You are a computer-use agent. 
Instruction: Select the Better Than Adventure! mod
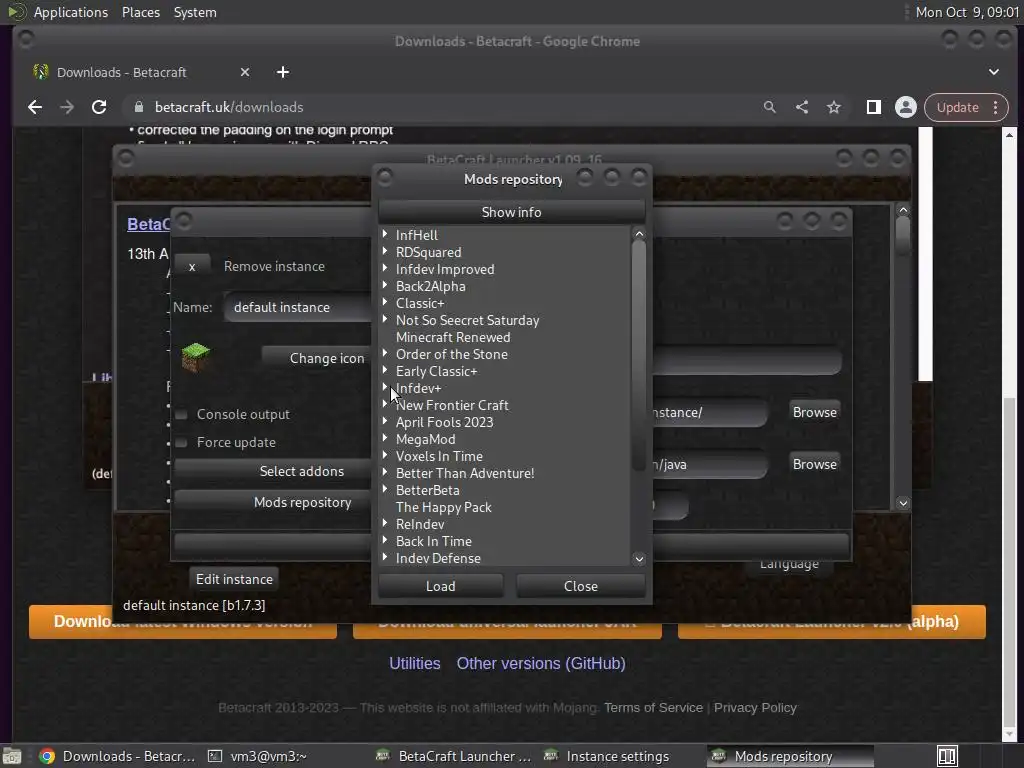[465, 473]
